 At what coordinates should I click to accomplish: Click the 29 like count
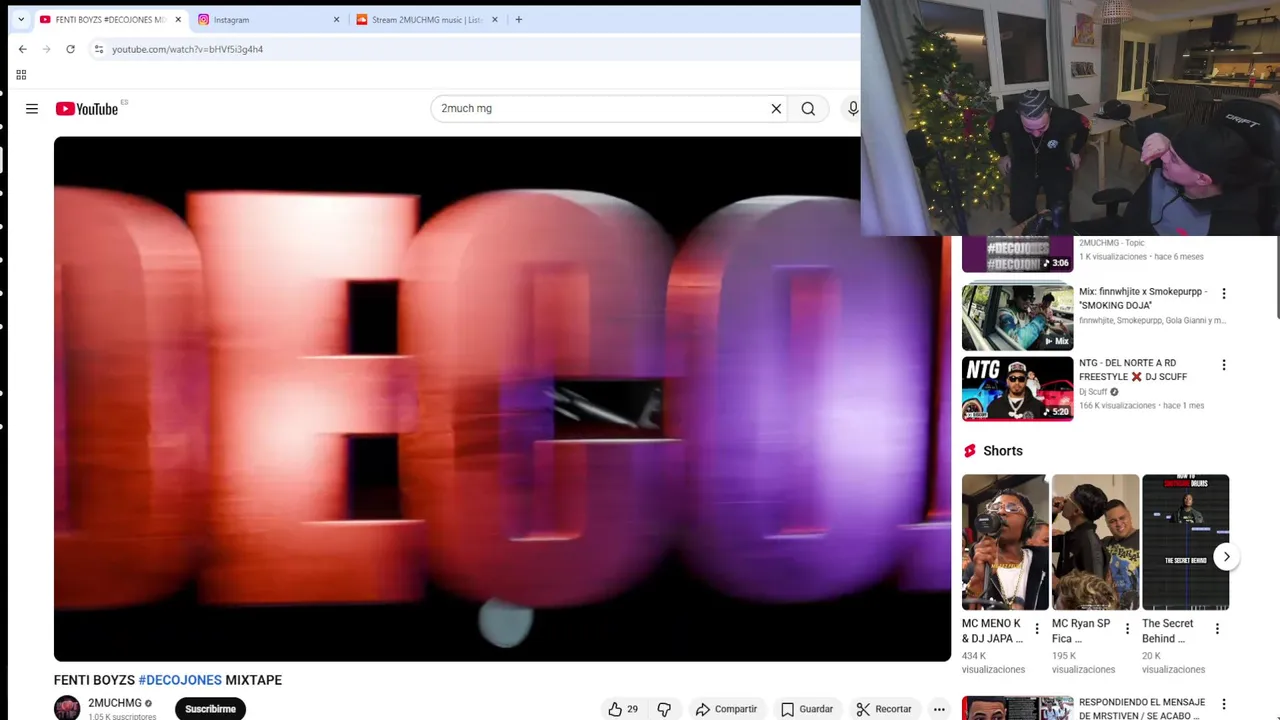632,709
